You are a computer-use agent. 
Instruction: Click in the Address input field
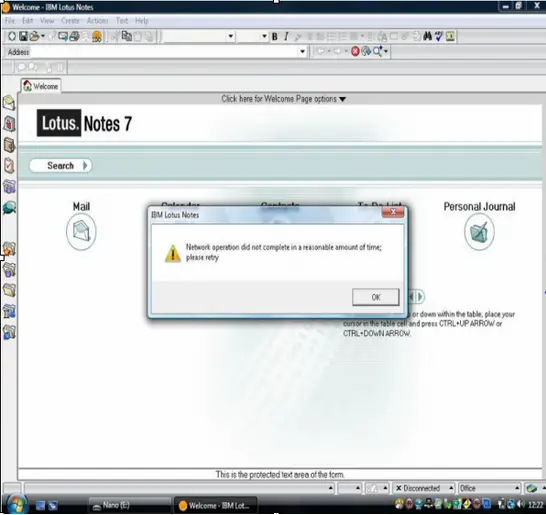tap(164, 52)
